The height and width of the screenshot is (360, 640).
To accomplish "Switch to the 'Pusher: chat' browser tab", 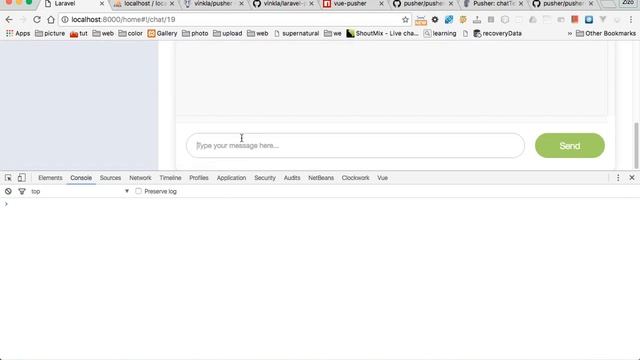I will pos(493,4).
